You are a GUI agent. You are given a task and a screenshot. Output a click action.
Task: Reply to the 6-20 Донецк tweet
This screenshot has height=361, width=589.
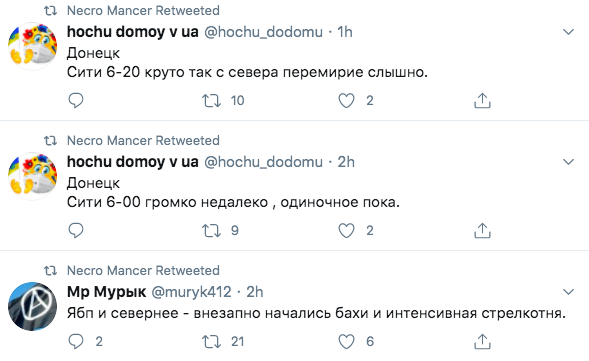(x=76, y=100)
